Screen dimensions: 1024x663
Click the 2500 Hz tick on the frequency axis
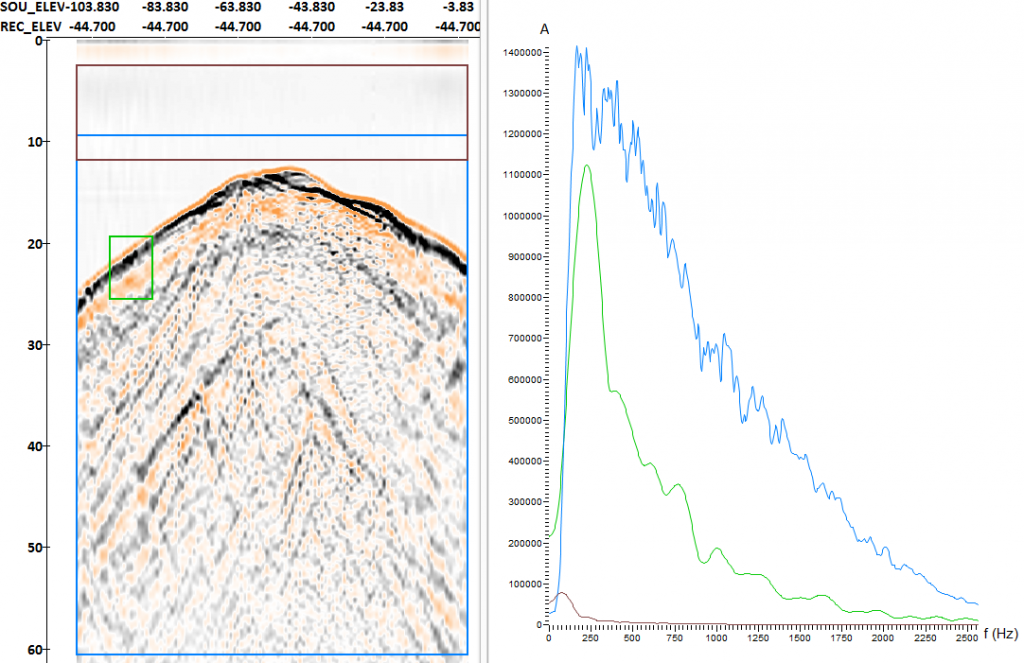(x=966, y=637)
